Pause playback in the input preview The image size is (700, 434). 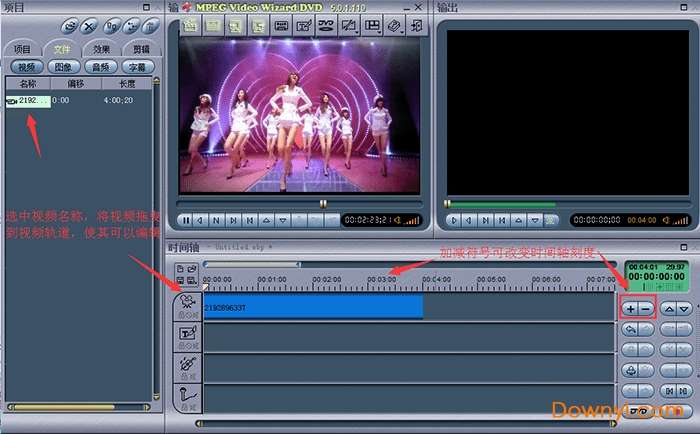point(185,220)
